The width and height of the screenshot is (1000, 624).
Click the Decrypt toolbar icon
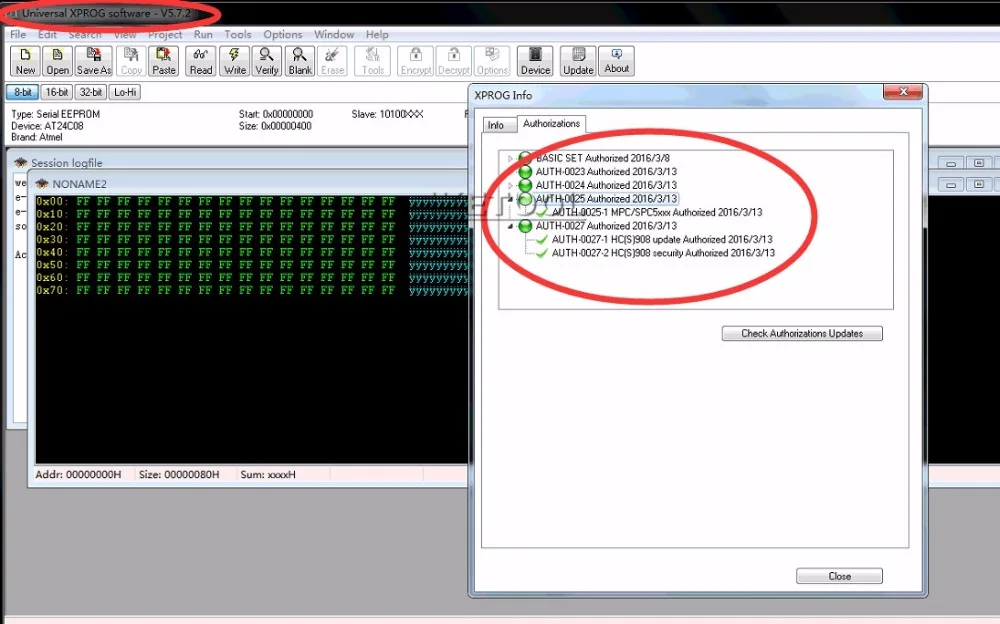point(453,61)
